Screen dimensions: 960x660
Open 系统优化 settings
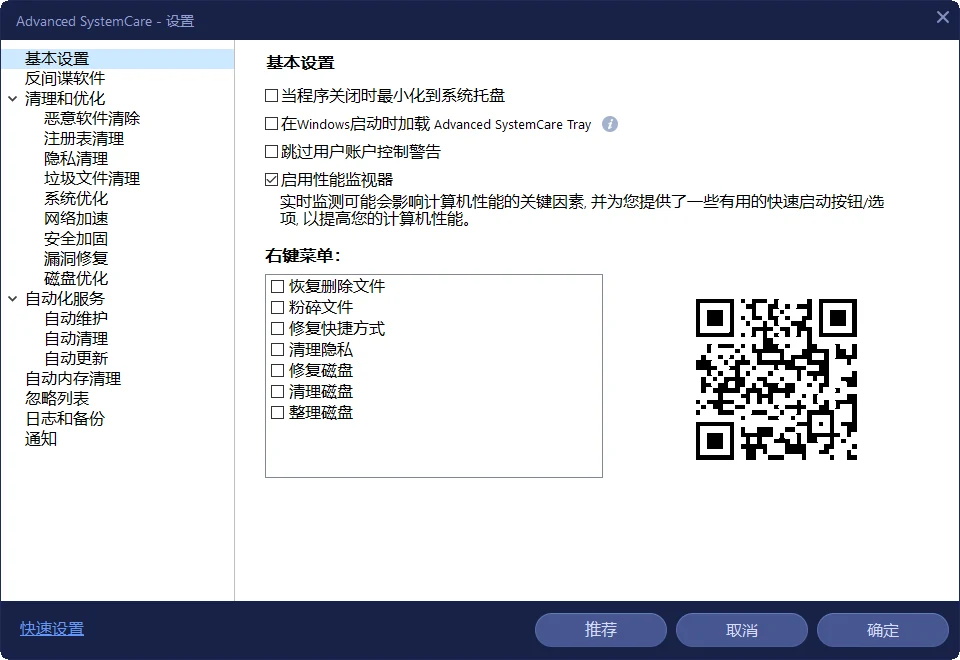click(76, 198)
